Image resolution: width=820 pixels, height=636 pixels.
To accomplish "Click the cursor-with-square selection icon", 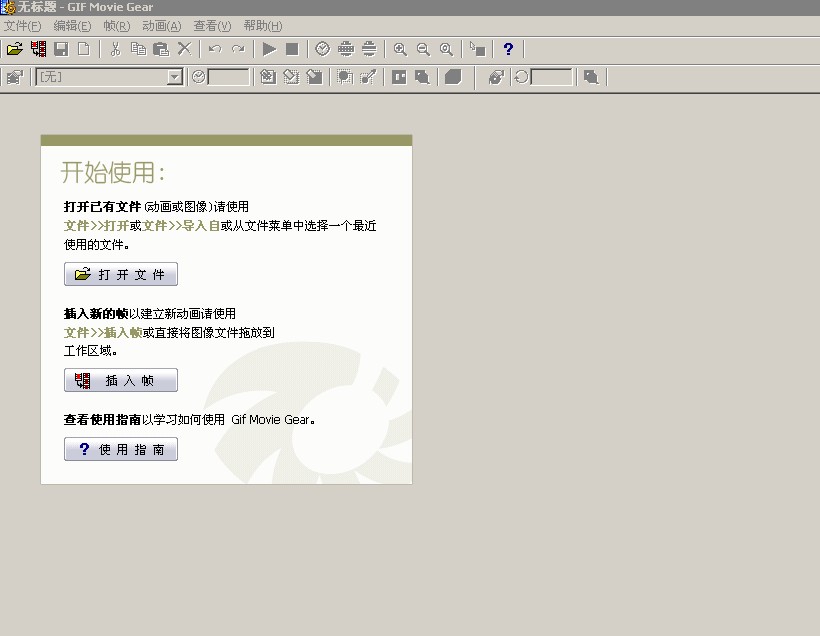I will 477,49.
